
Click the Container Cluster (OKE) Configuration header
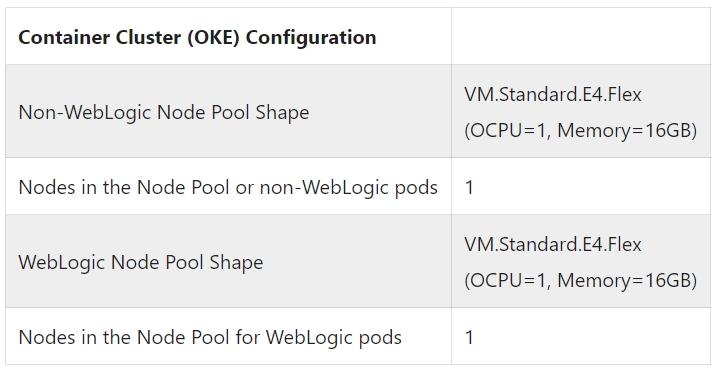pos(197,37)
